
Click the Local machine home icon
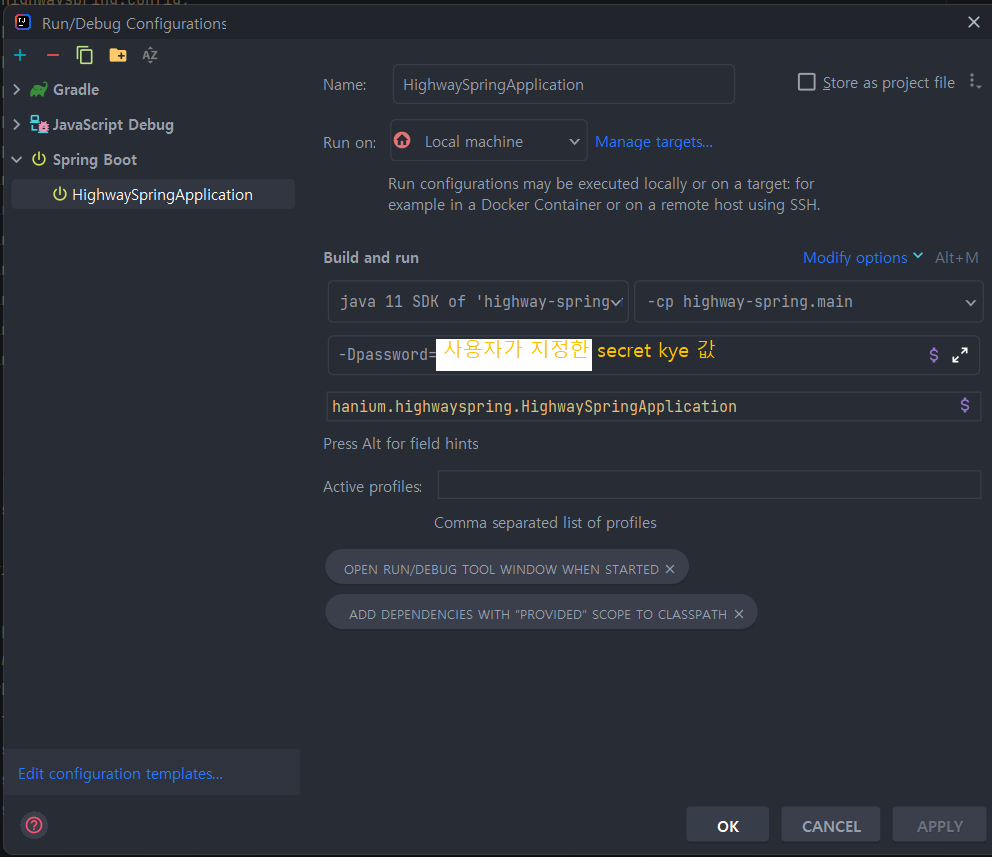[402, 140]
